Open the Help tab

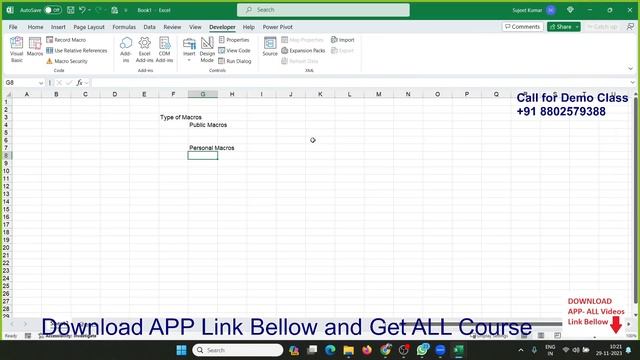(249, 27)
